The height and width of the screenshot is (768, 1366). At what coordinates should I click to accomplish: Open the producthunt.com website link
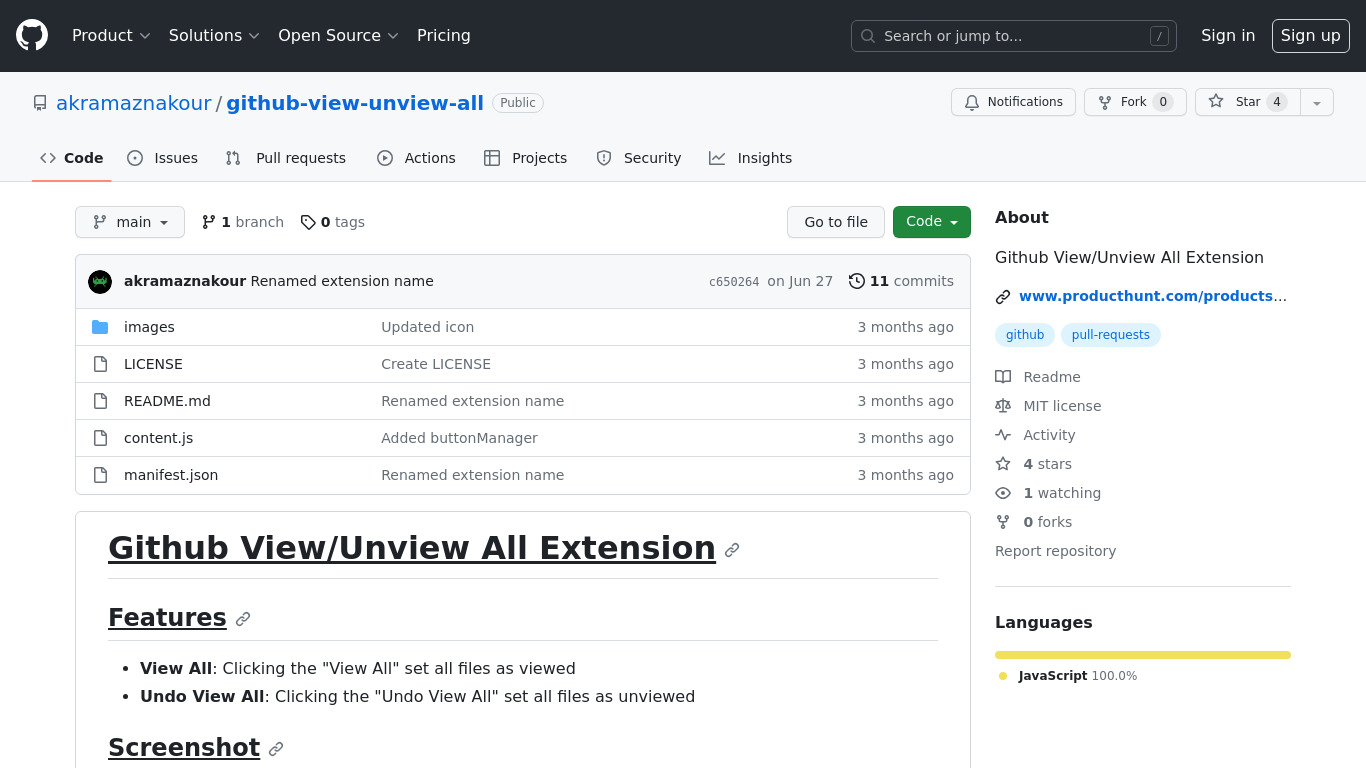pyautogui.click(x=1153, y=296)
